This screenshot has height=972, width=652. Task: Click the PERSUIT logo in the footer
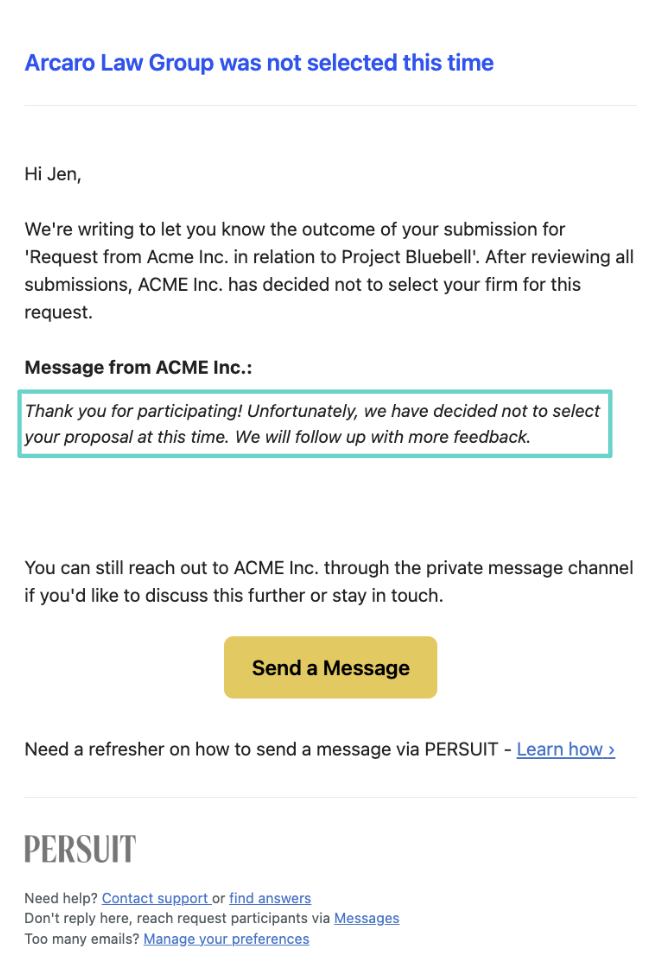(x=80, y=849)
